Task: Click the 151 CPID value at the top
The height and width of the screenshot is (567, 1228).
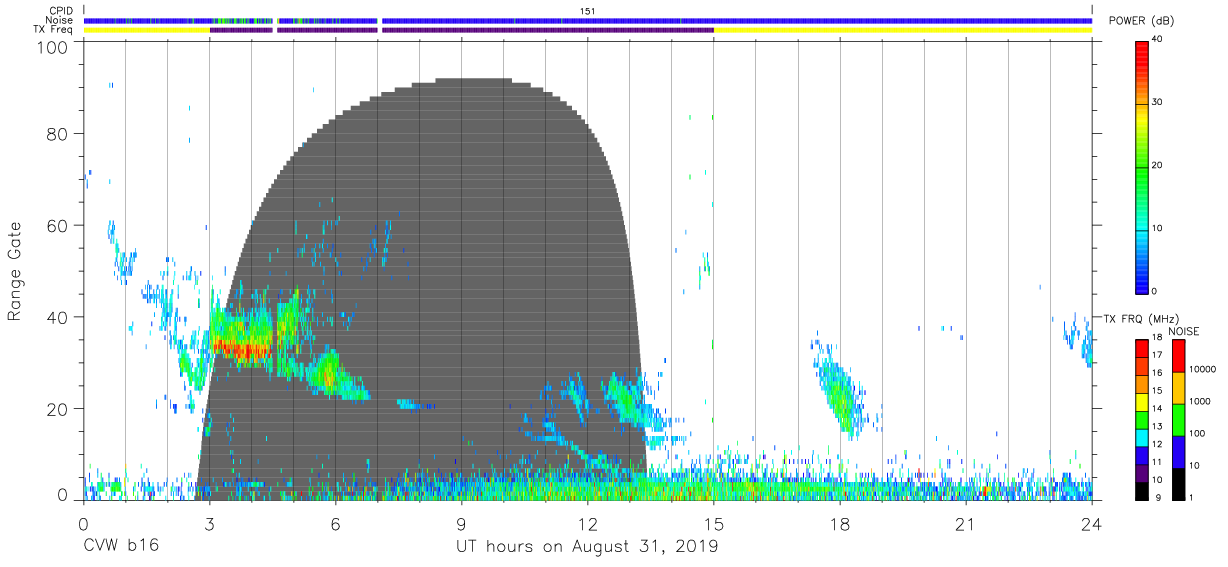Action: pyautogui.click(x=588, y=11)
